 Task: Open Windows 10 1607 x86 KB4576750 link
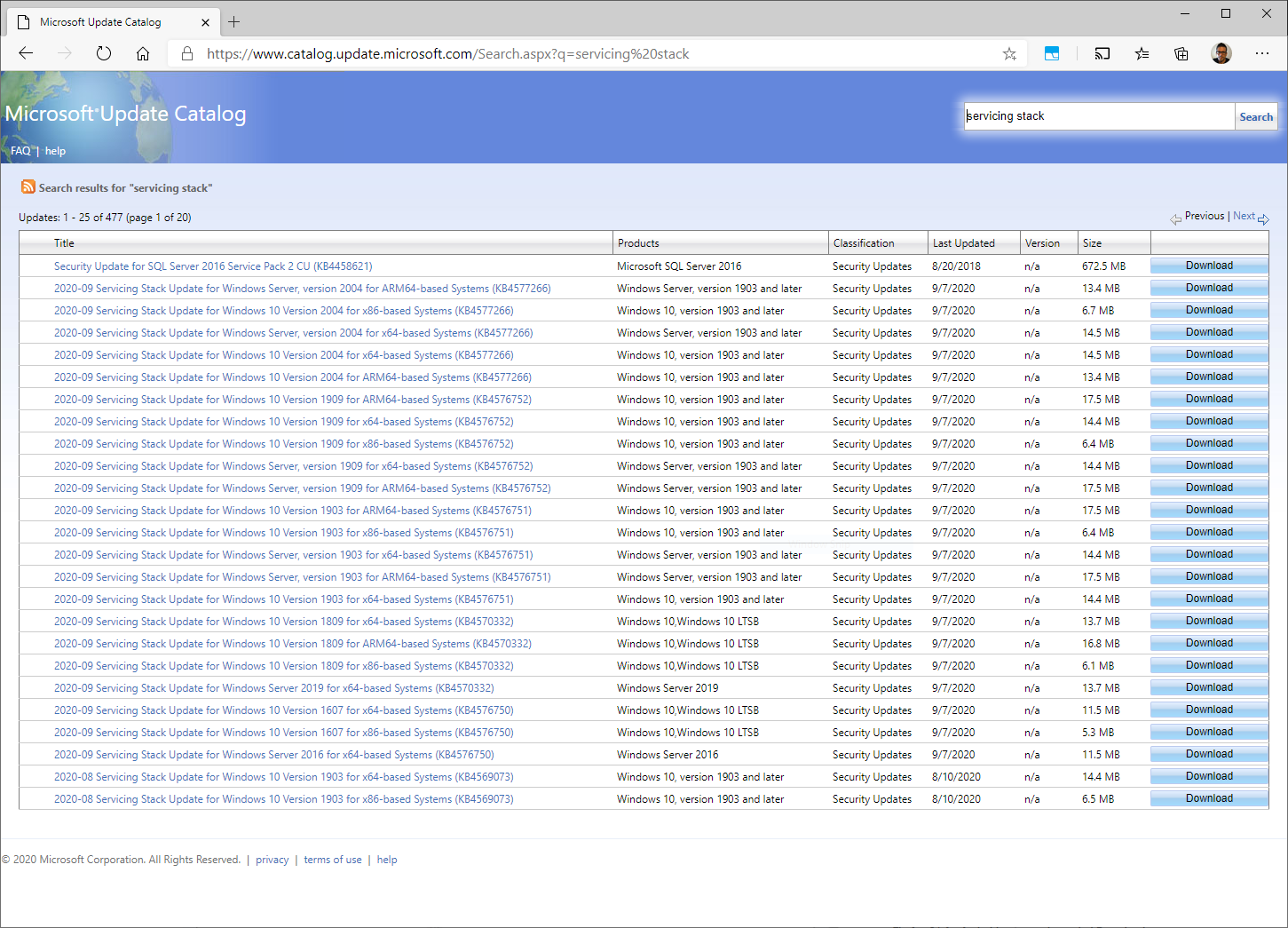pos(284,733)
